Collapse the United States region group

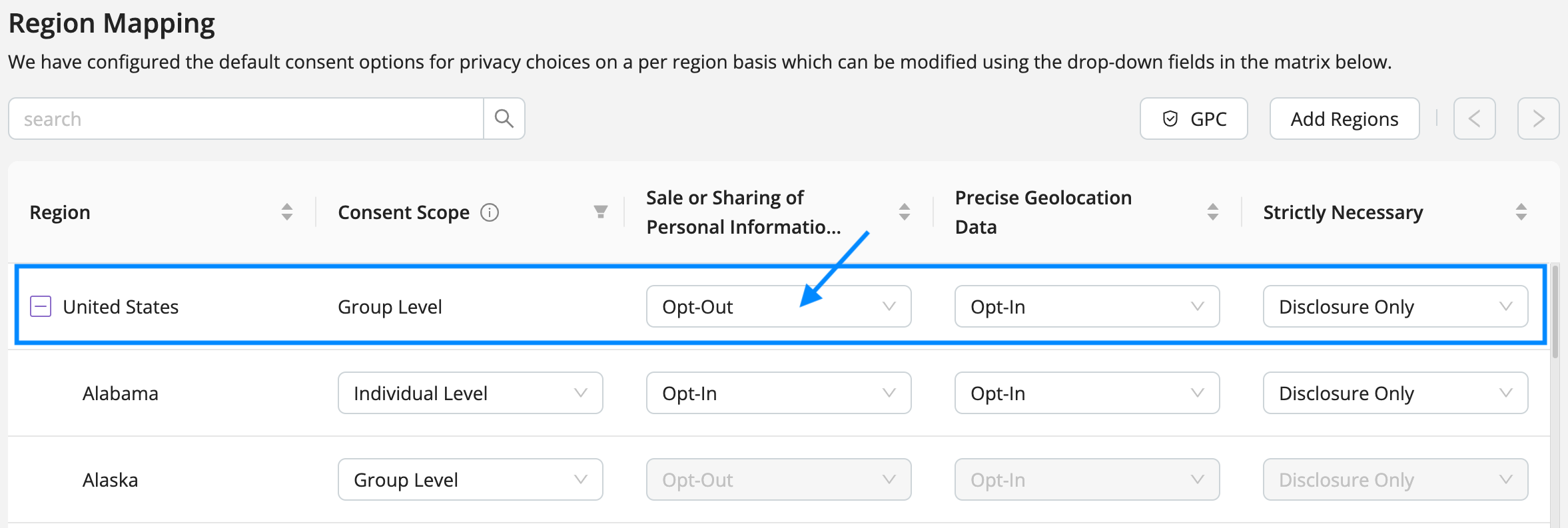click(41, 306)
